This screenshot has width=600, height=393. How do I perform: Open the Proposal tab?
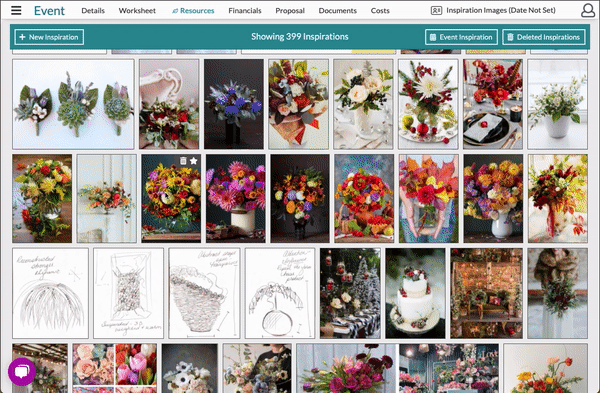[x=290, y=11]
